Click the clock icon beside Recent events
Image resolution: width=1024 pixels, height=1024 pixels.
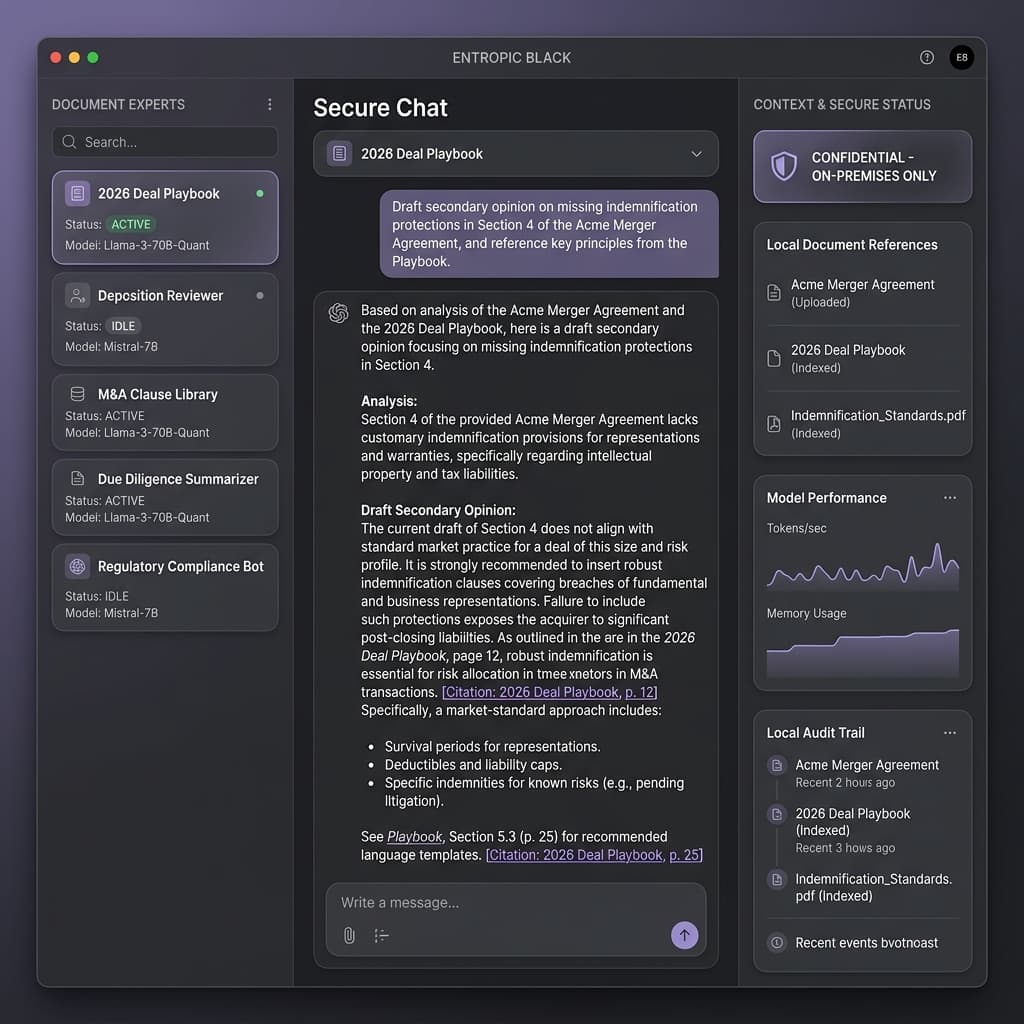coord(776,942)
